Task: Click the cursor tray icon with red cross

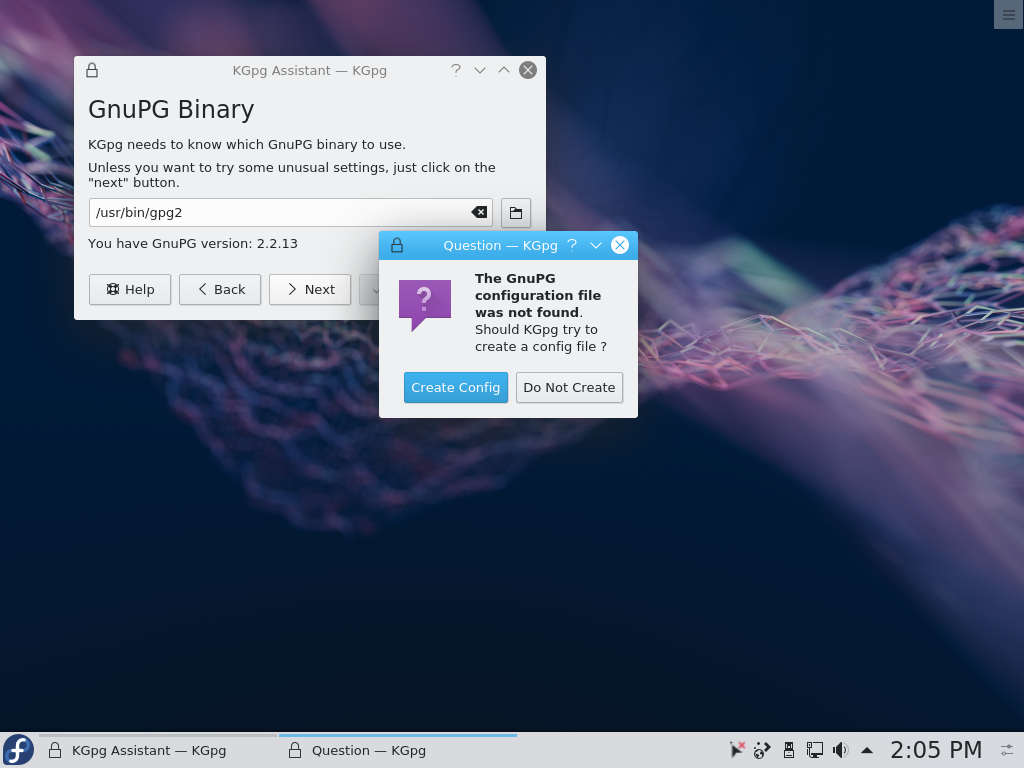Action: [737, 750]
